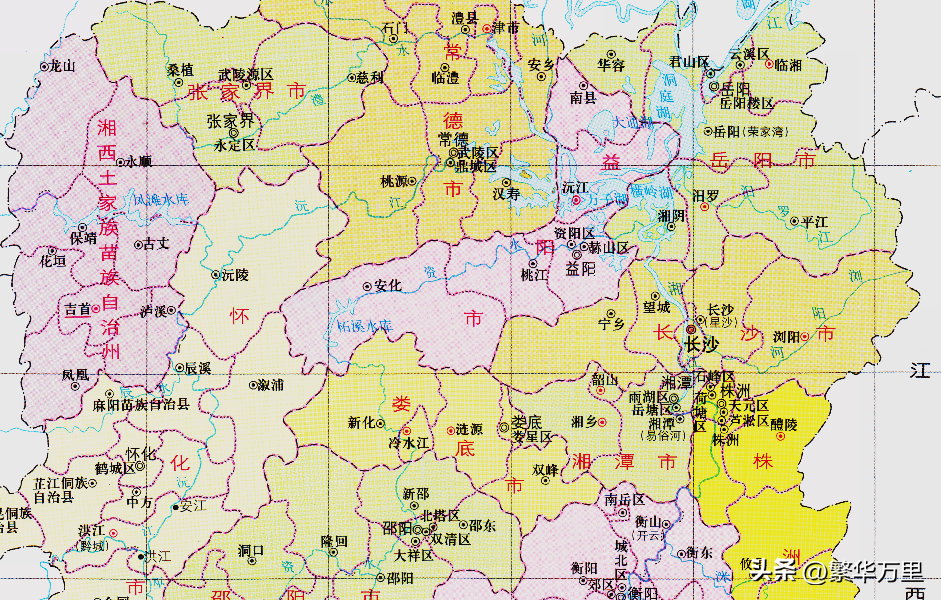Select the 君山区 label

coord(690,62)
